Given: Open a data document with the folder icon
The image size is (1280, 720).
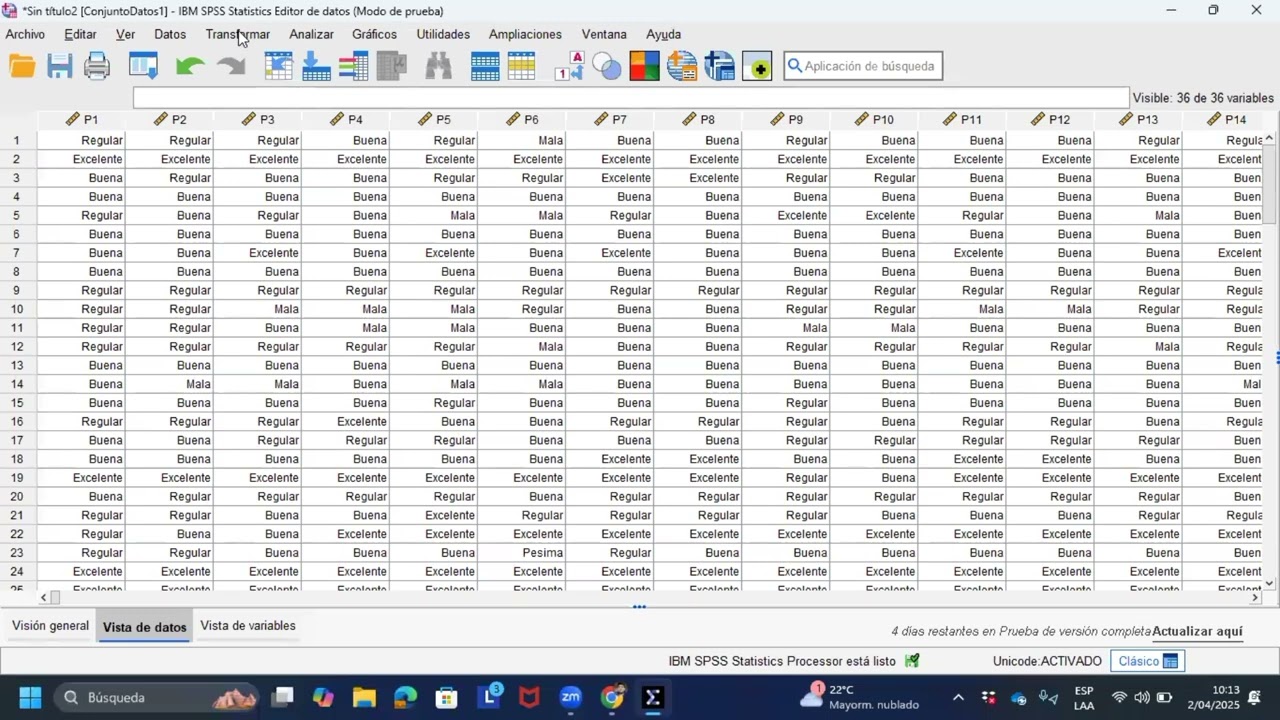Looking at the screenshot, I should click(22, 66).
